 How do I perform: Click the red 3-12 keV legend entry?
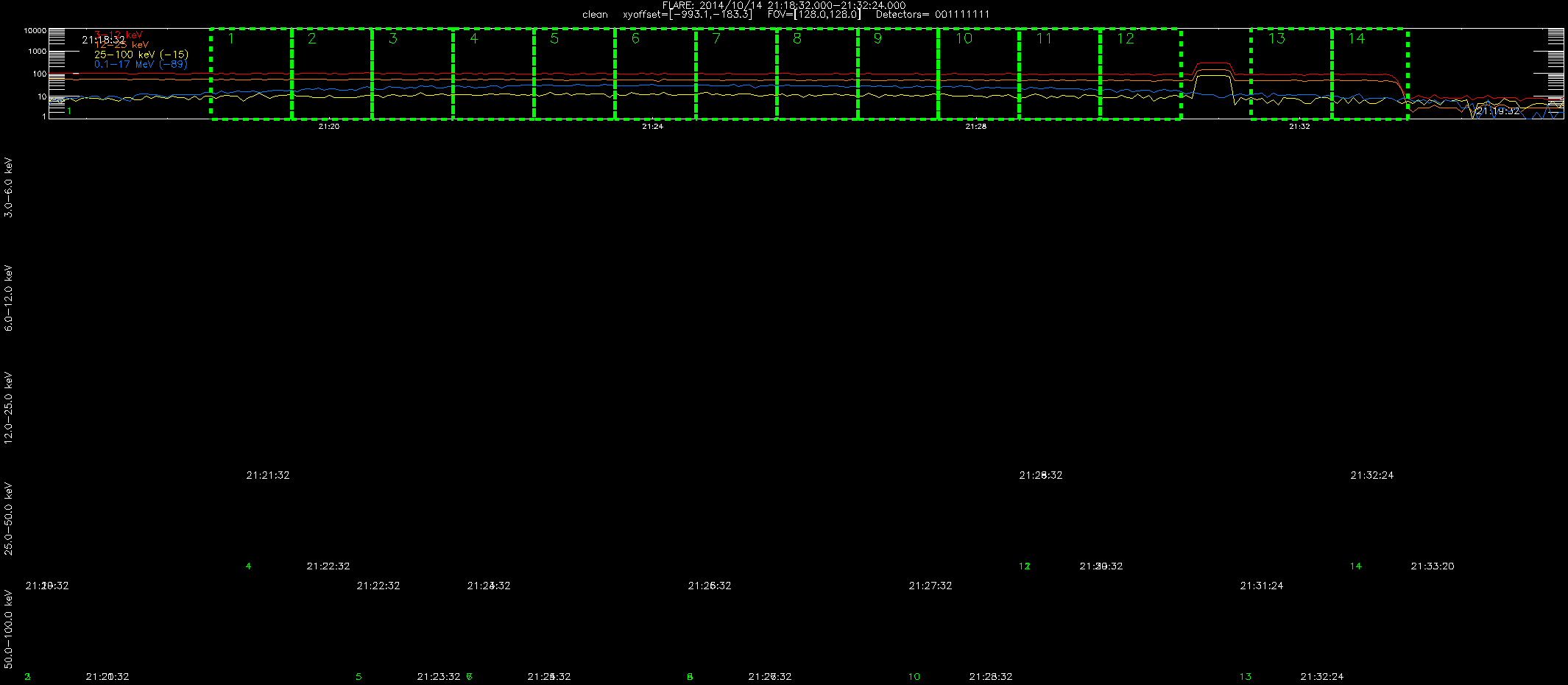pos(119,35)
